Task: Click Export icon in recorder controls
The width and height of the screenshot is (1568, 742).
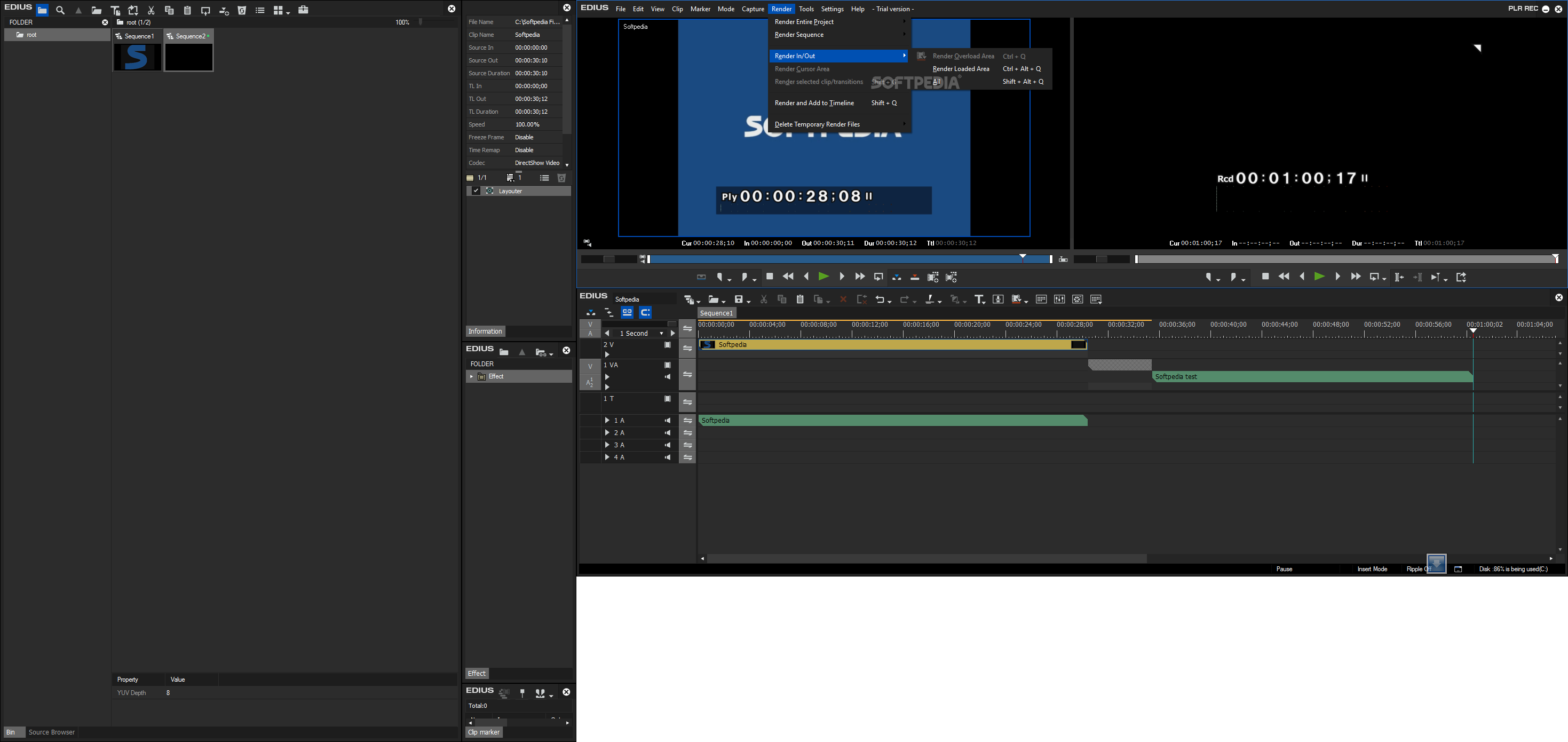Action: (x=1461, y=277)
